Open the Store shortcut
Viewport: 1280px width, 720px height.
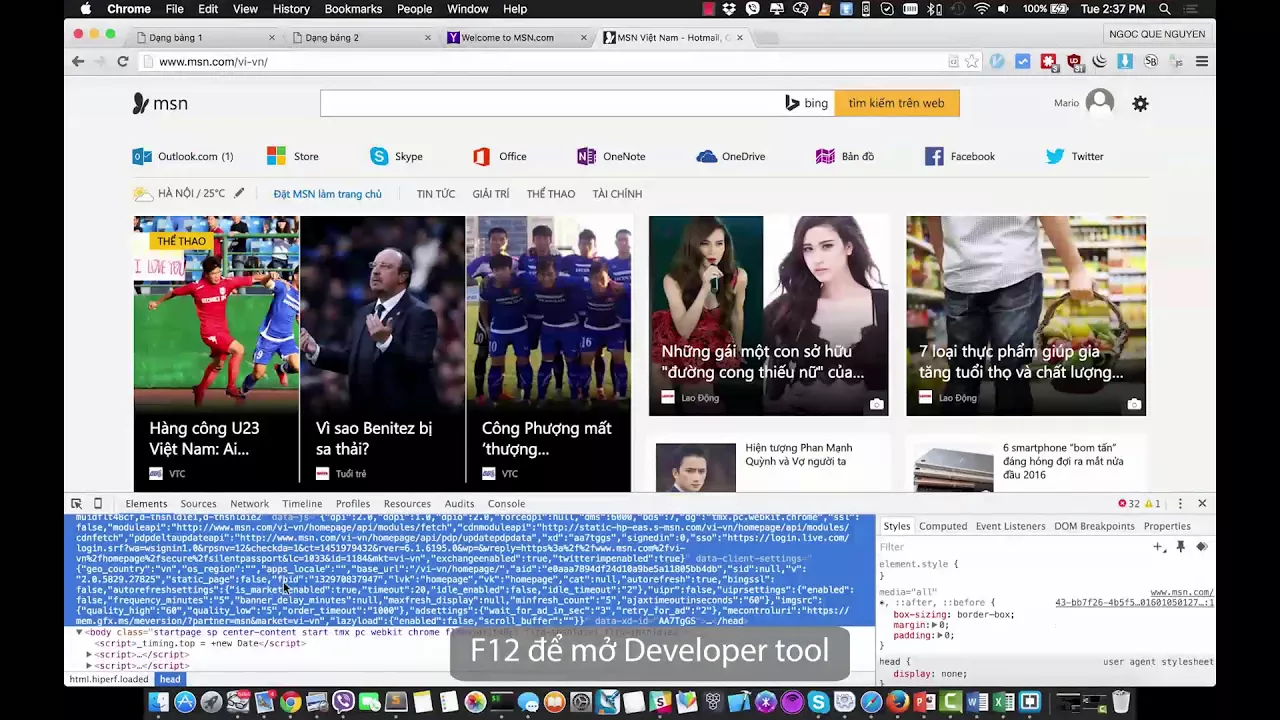[x=293, y=156]
